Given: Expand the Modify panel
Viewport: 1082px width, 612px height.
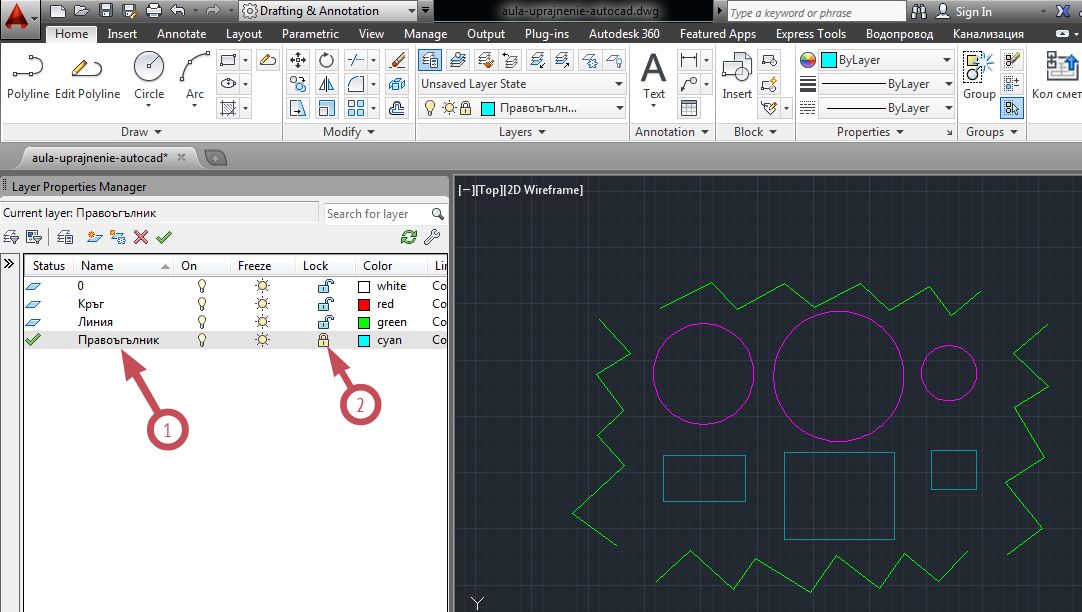Looking at the screenshot, I should (x=348, y=132).
